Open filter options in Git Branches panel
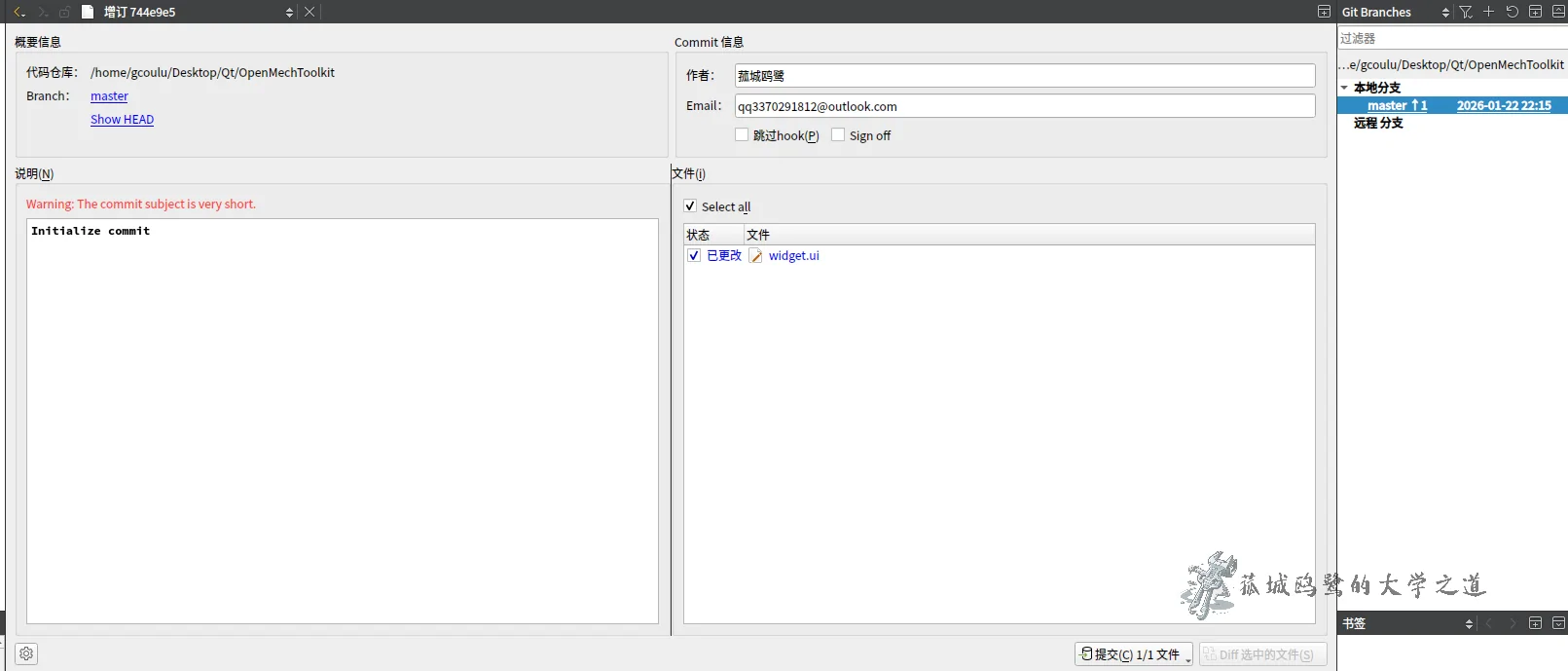1568x671 pixels. pos(1466,12)
